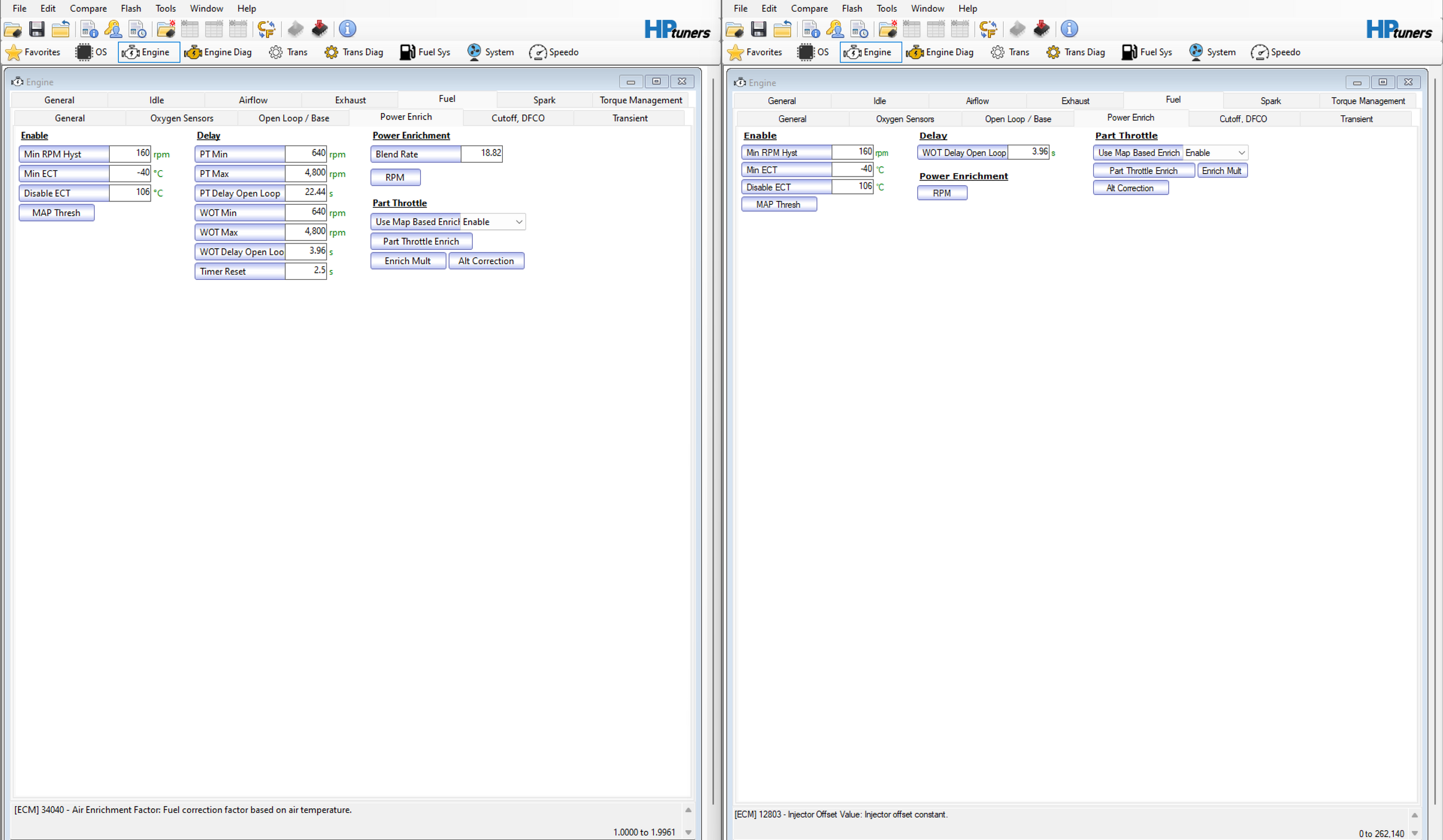The width and height of the screenshot is (1443, 840).
Task: Click Part Throttle Enrich button in left window
Action: coord(421,241)
